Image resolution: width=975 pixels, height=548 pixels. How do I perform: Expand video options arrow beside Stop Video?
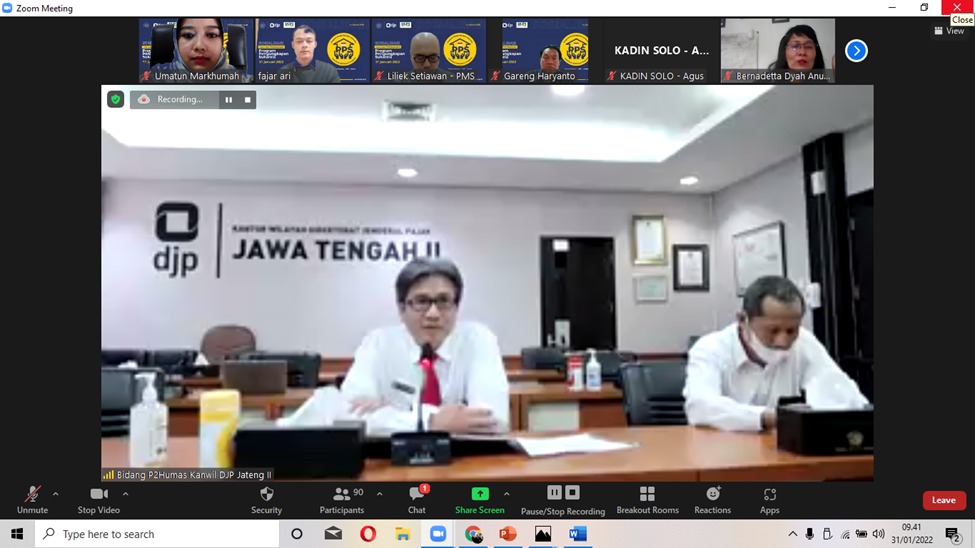pyautogui.click(x=125, y=493)
